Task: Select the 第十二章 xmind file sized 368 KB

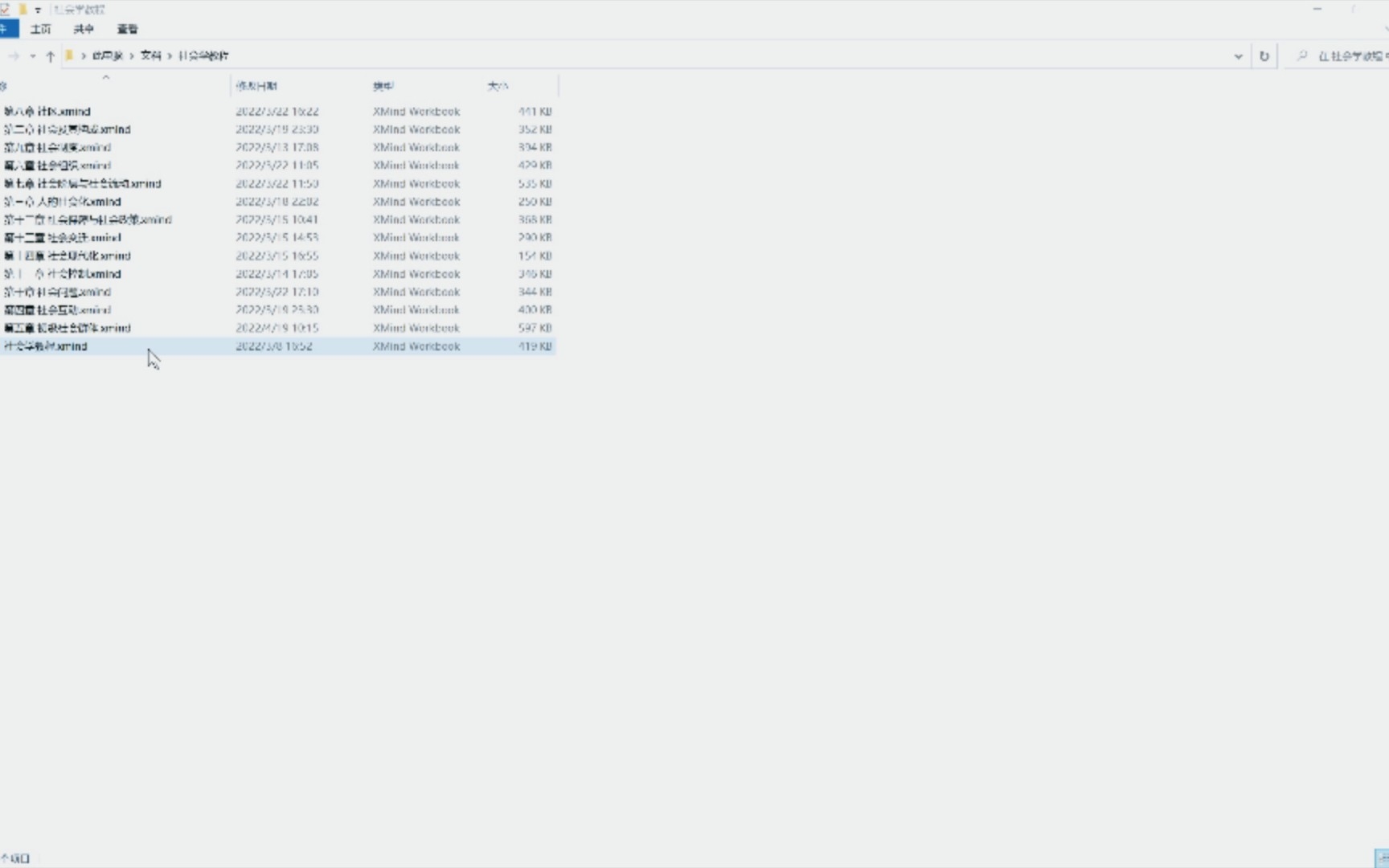Action: coord(88,219)
